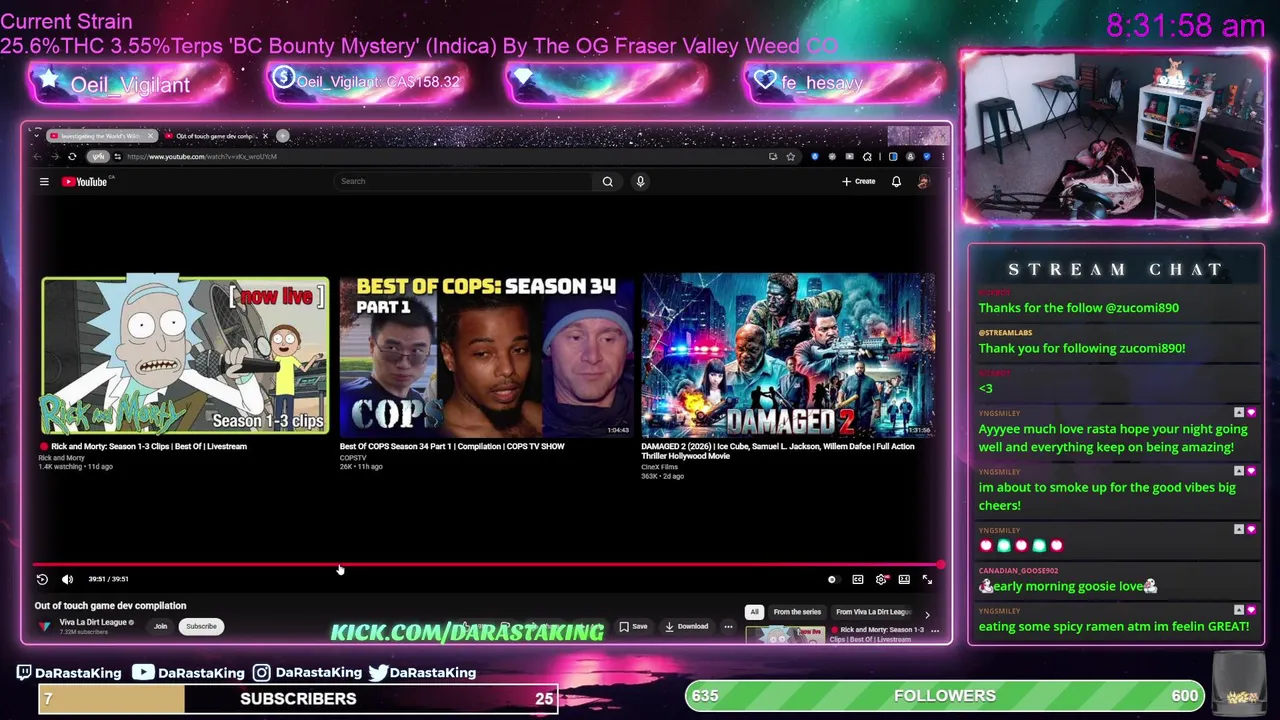Click the Create button
Viewport: 1280px width, 720px height.
pos(858,181)
